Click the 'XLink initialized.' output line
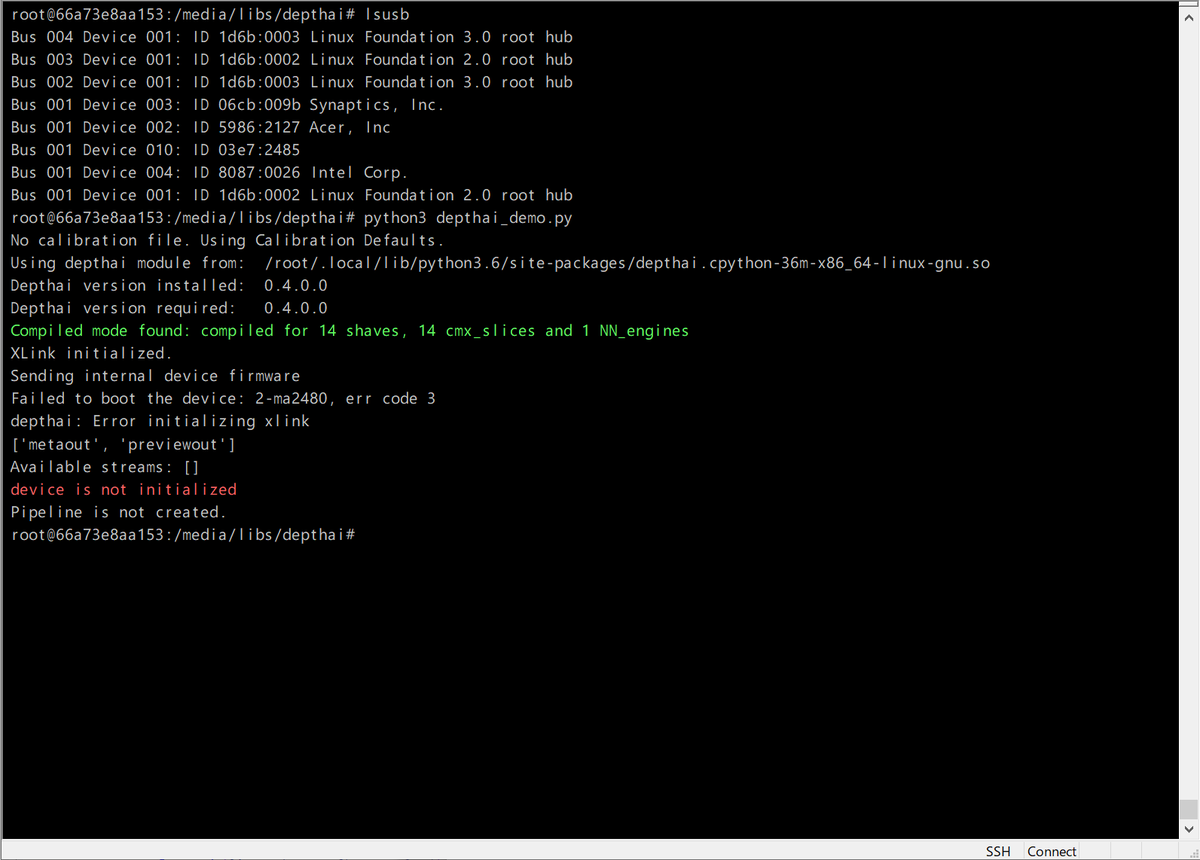 coord(90,353)
